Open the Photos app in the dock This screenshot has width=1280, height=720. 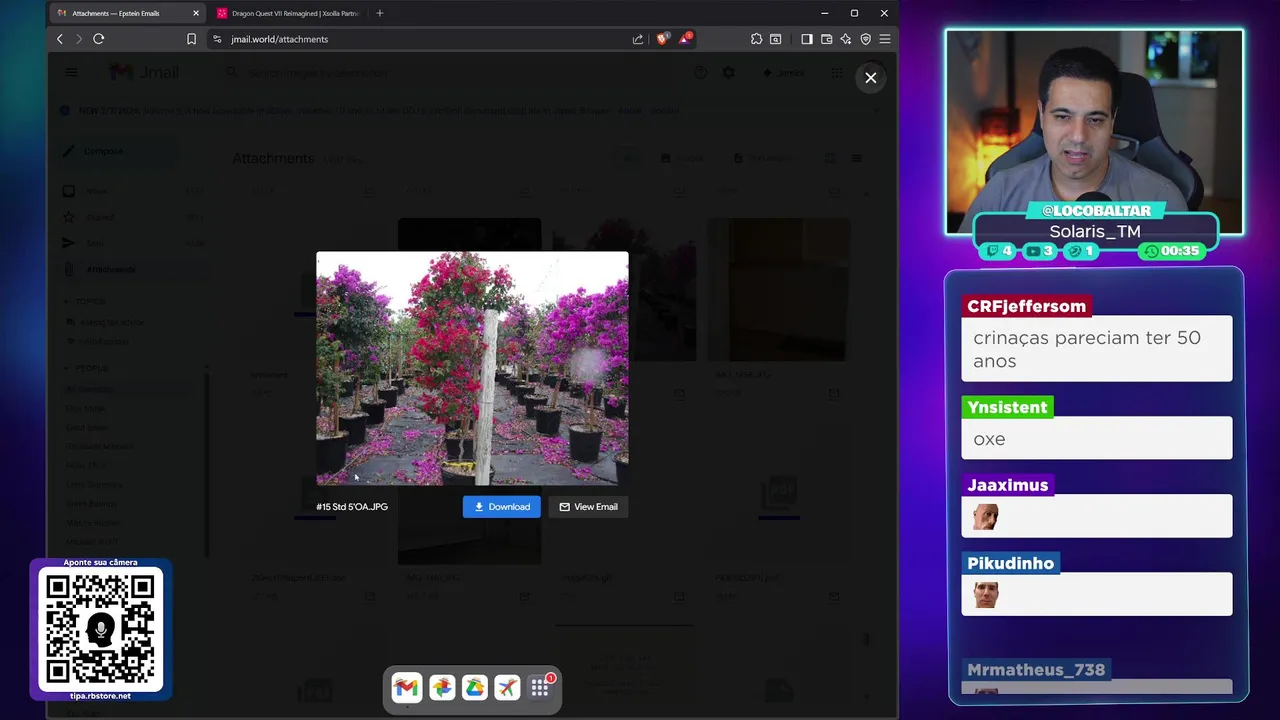coord(441,687)
